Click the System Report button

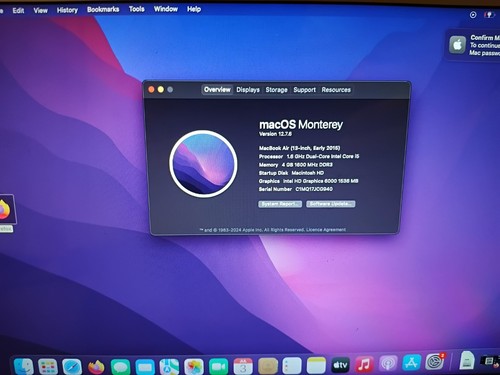coord(280,204)
